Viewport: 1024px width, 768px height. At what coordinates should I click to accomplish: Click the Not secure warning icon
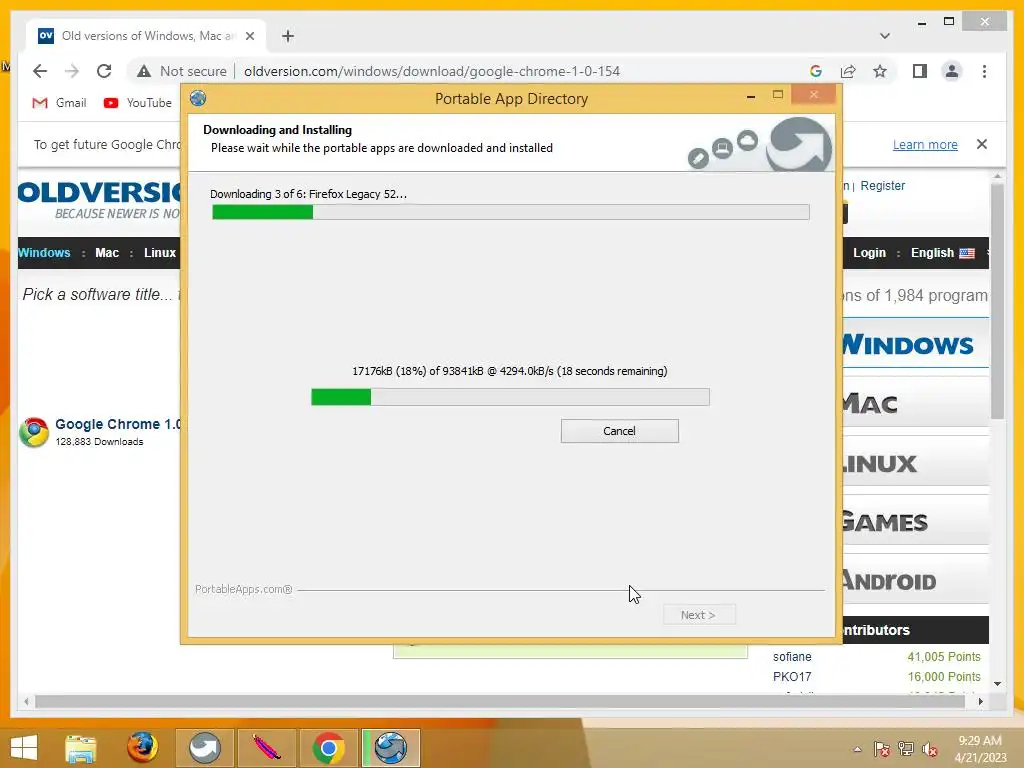[x=144, y=71]
